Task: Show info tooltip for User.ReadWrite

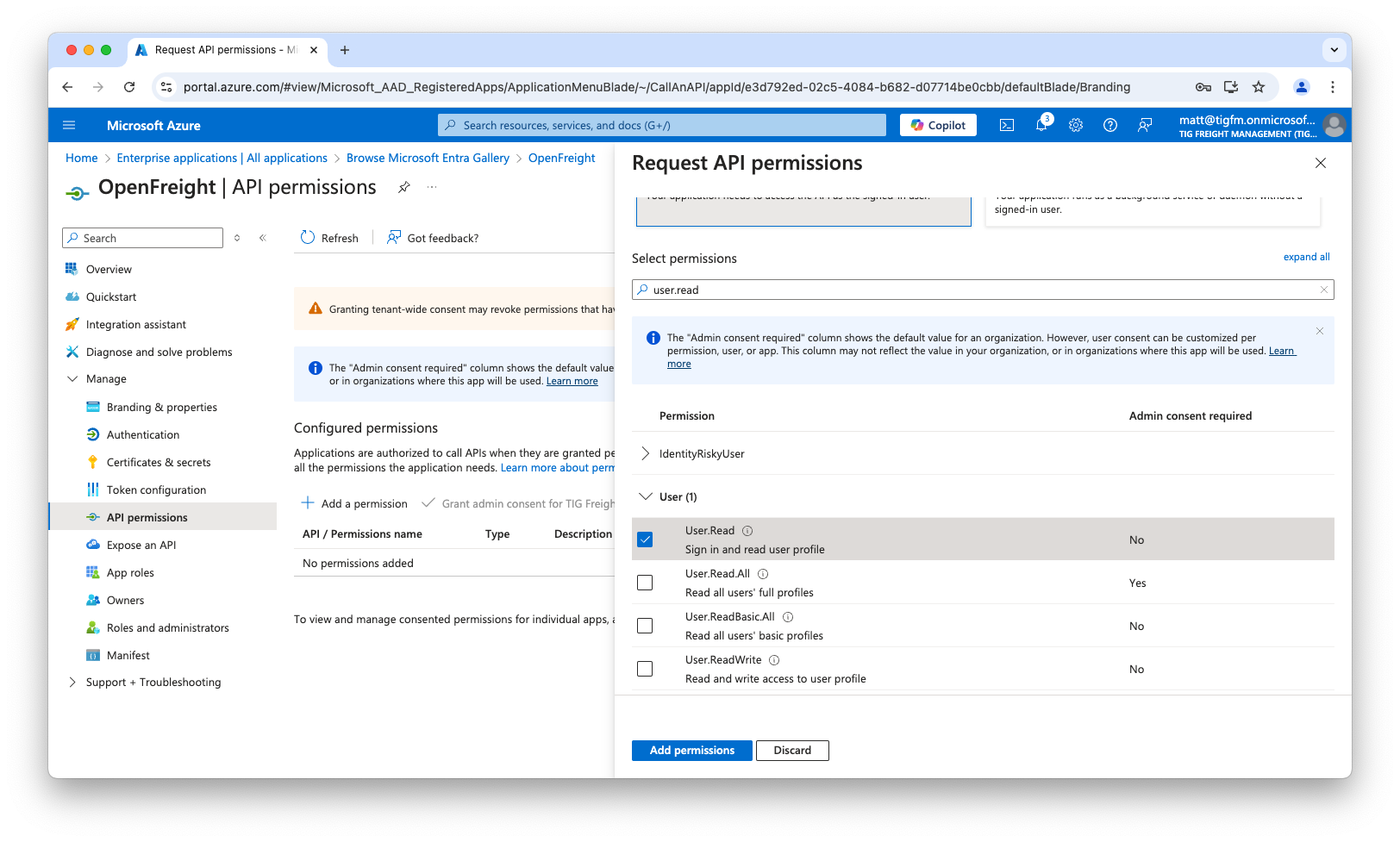Action: coord(774,660)
